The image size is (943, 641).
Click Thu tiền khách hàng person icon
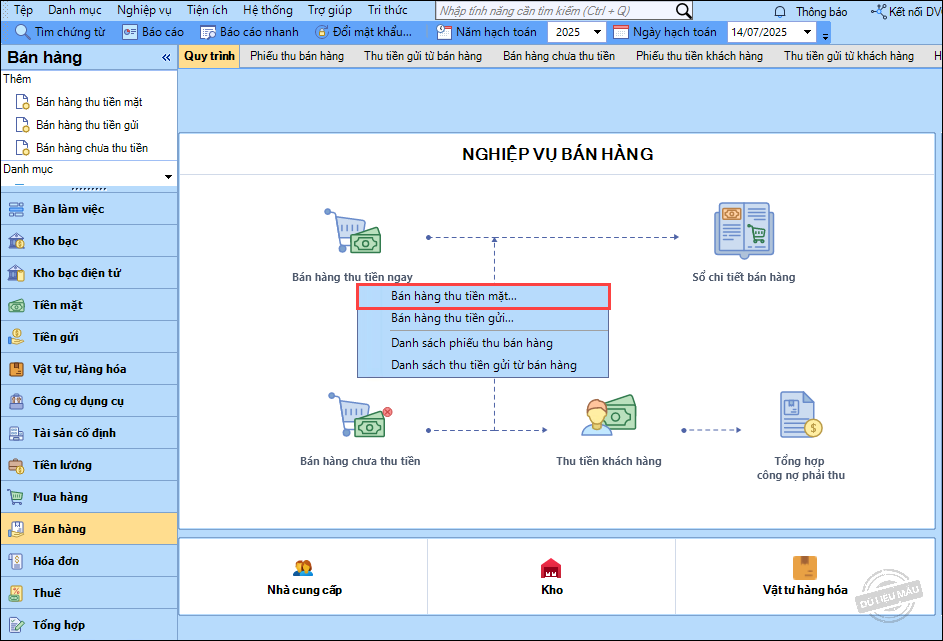tap(609, 415)
